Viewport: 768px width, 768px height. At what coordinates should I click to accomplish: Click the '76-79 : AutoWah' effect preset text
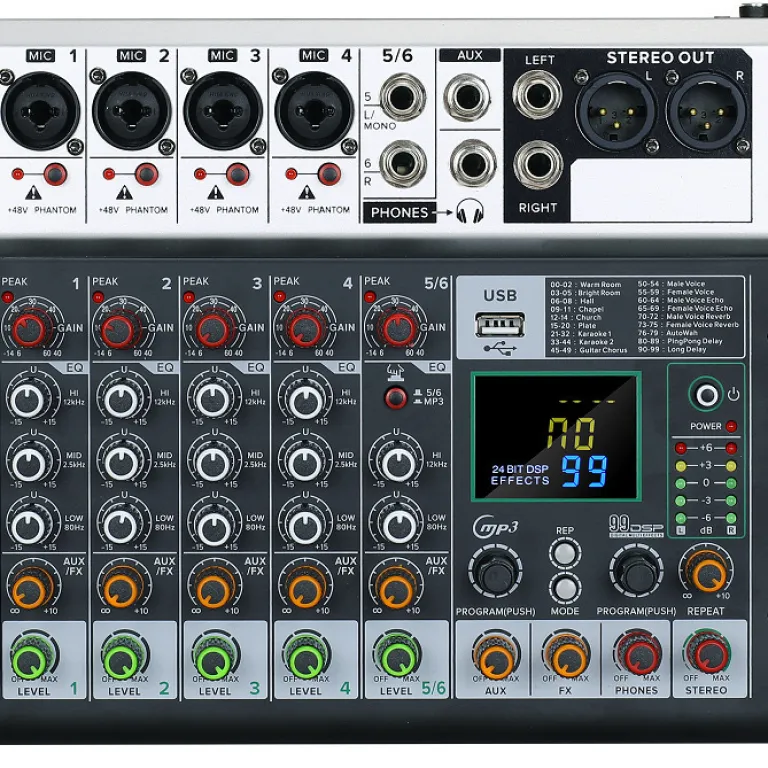(x=667, y=333)
